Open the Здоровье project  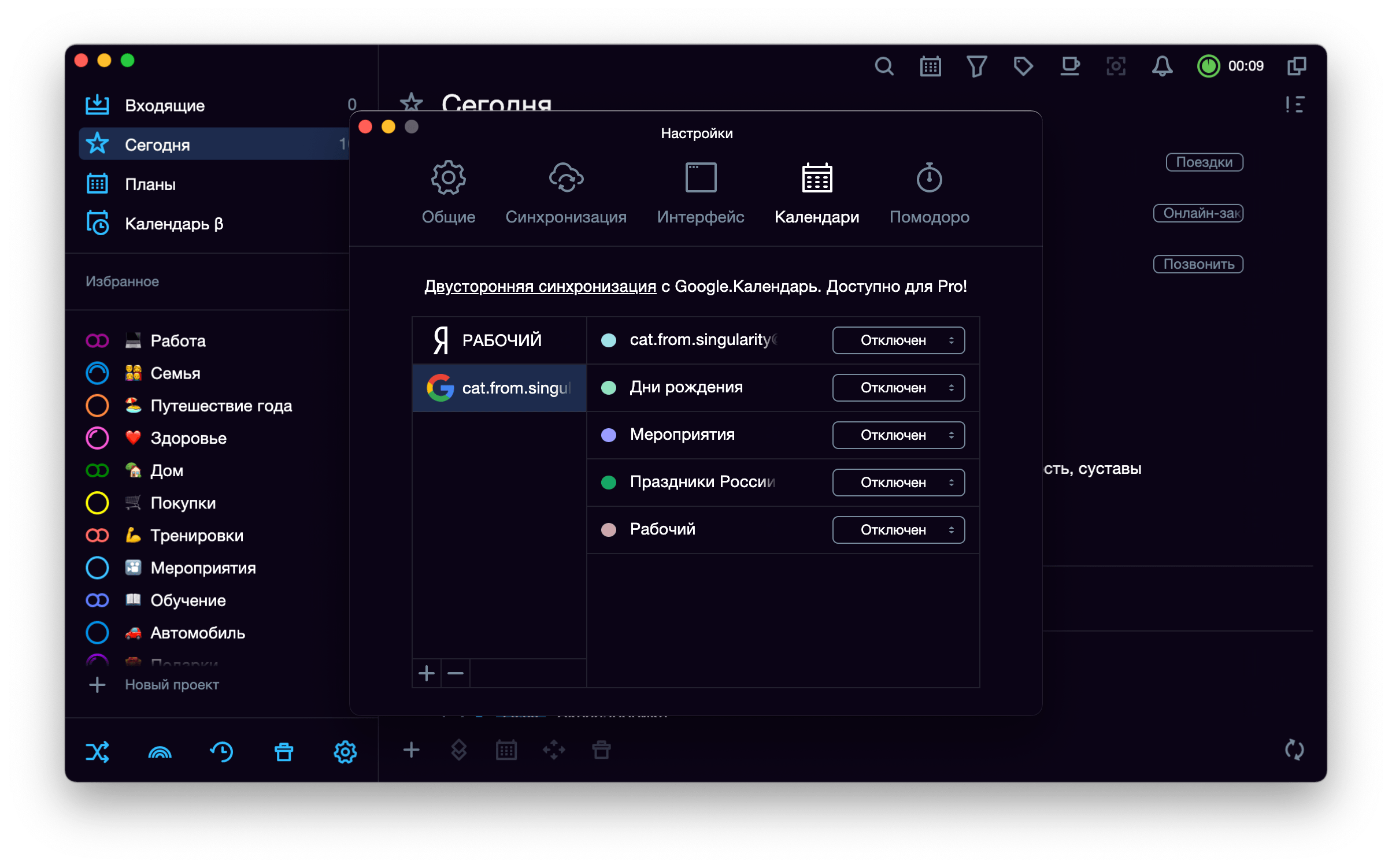pyautogui.click(x=214, y=438)
